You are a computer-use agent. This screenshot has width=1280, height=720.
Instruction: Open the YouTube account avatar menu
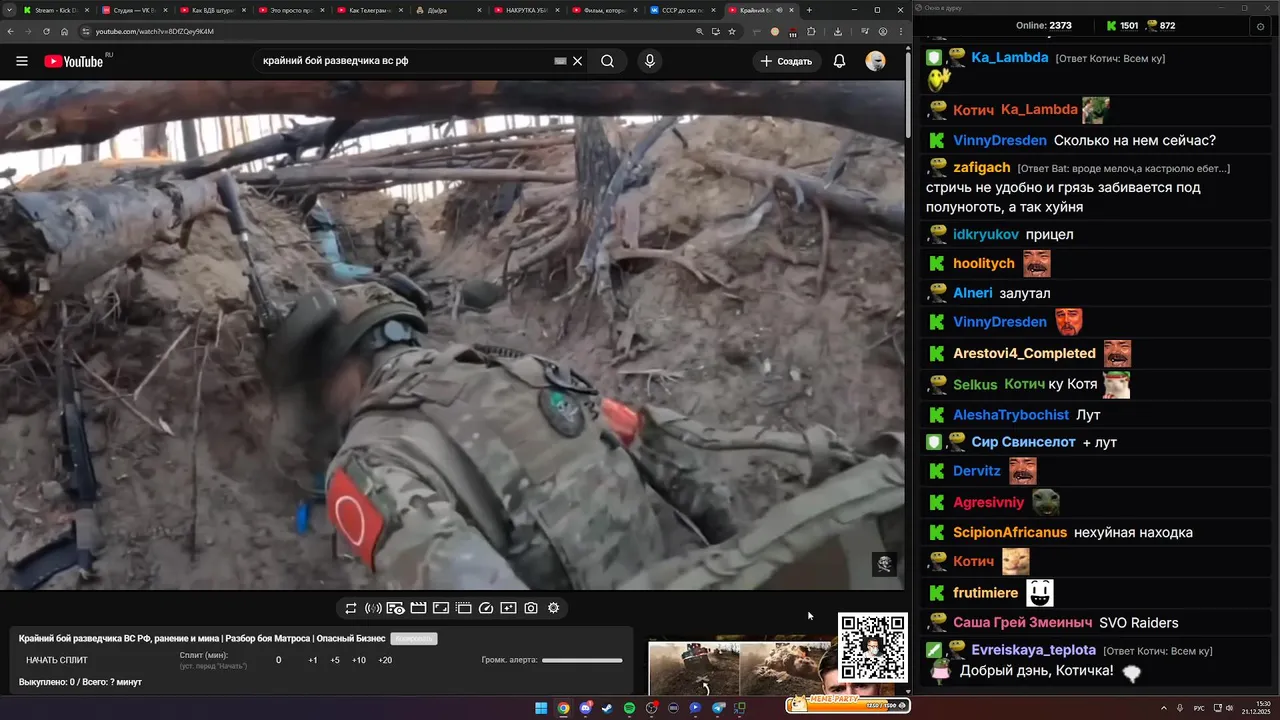[x=876, y=61]
